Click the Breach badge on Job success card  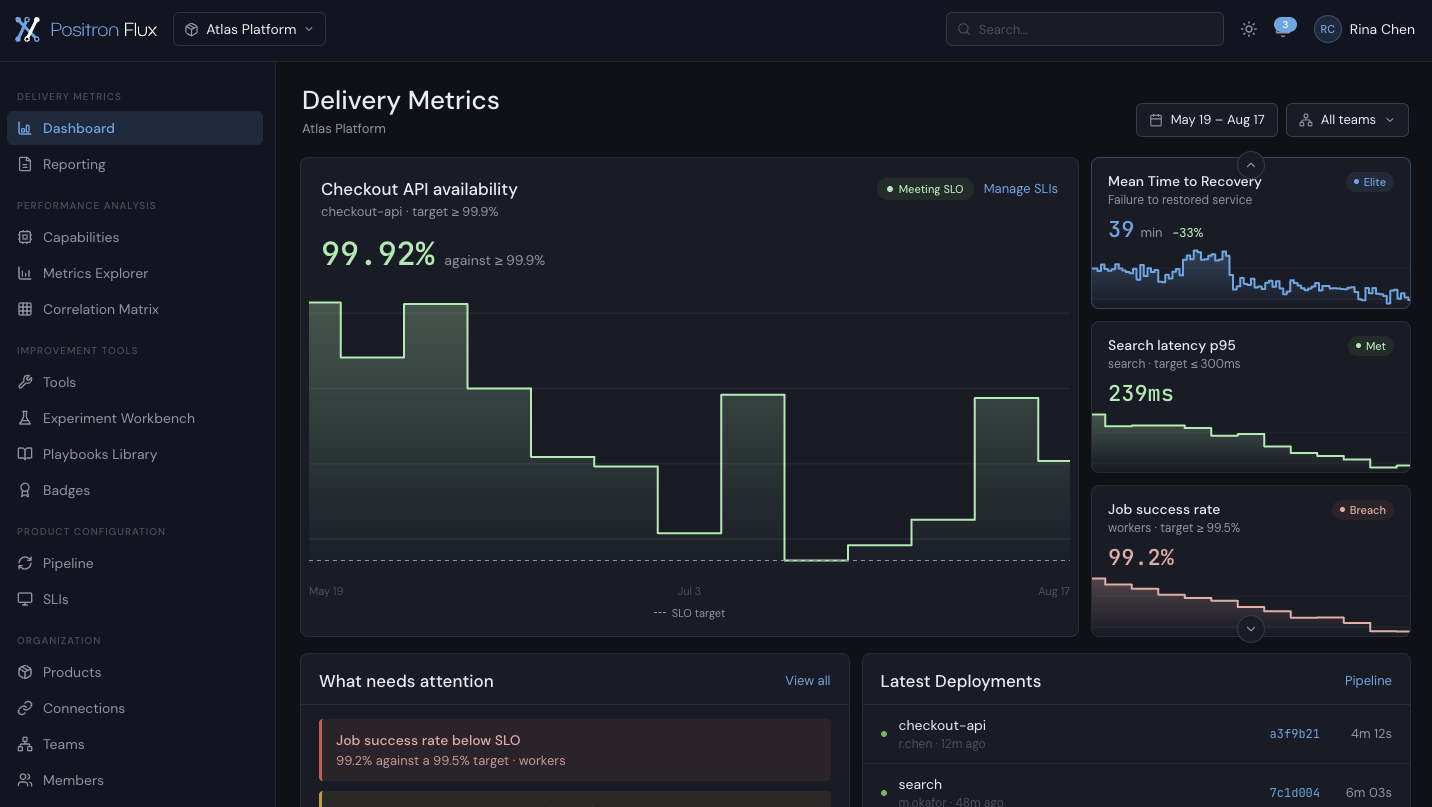pos(1362,510)
